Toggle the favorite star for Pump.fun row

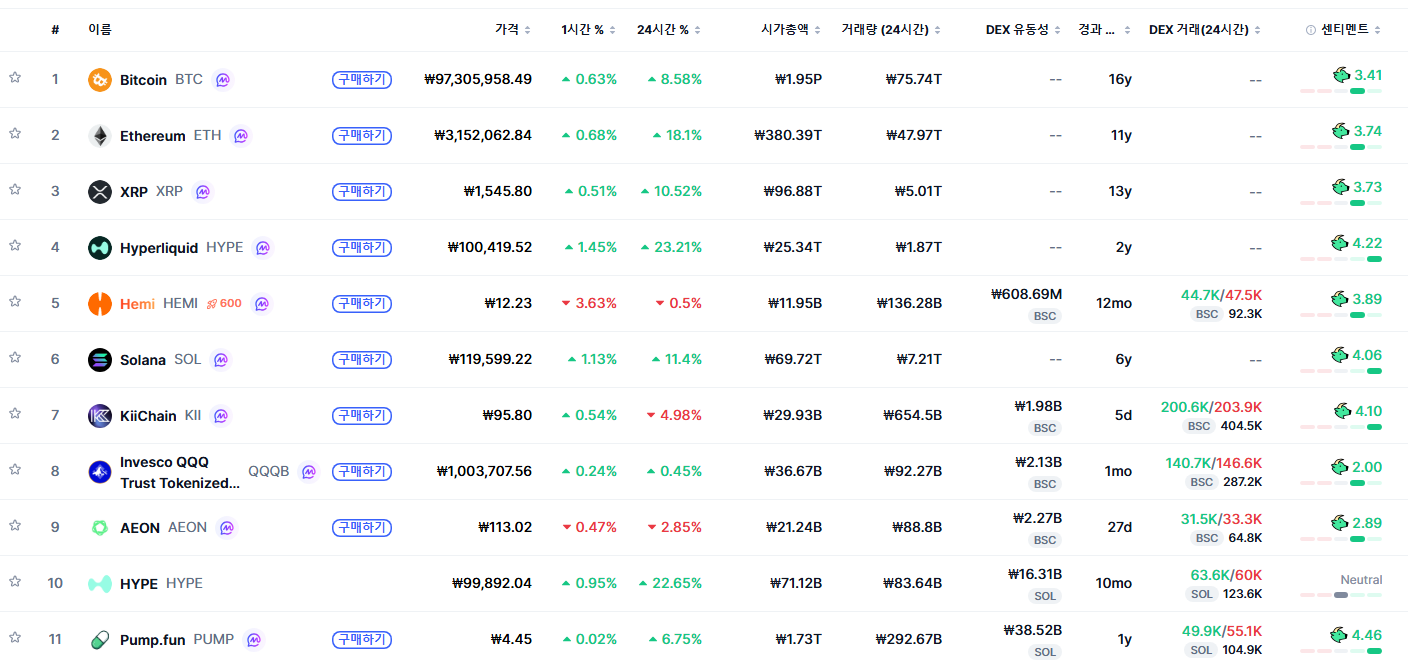coord(15,639)
